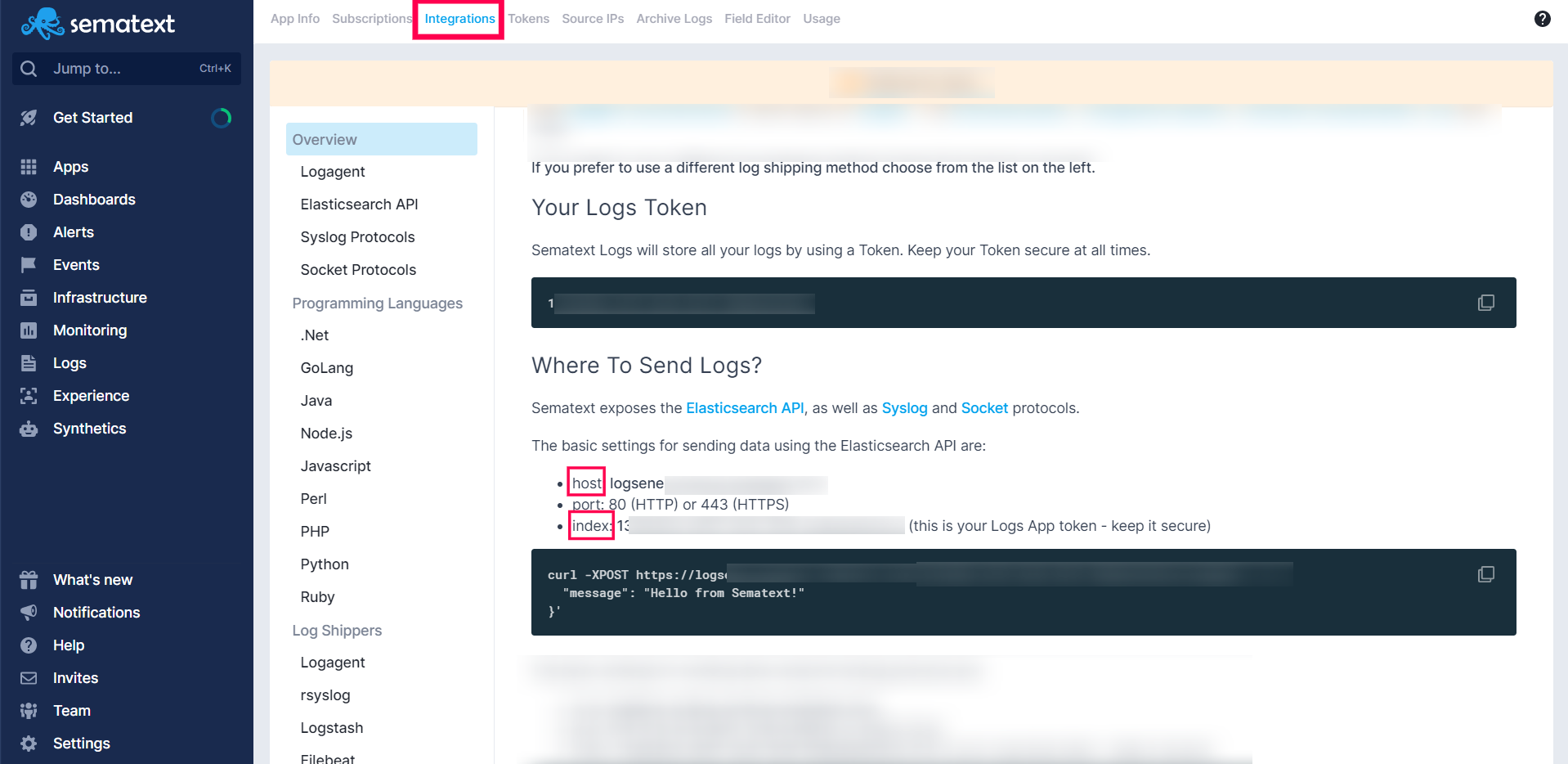
Task: Choose Socket Protocols in the list
Action: 358,270
